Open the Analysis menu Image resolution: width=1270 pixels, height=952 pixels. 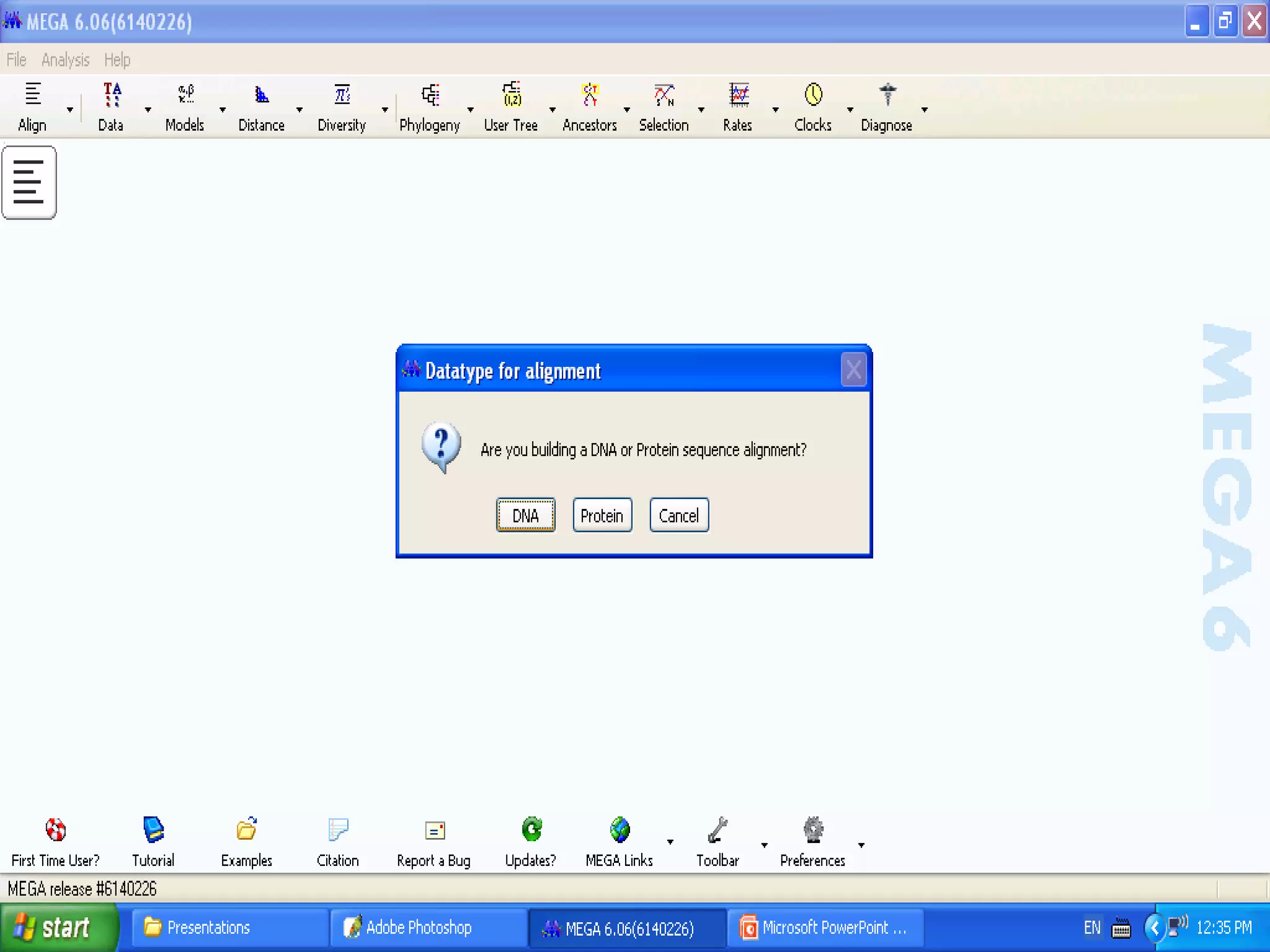pos(65,60)
